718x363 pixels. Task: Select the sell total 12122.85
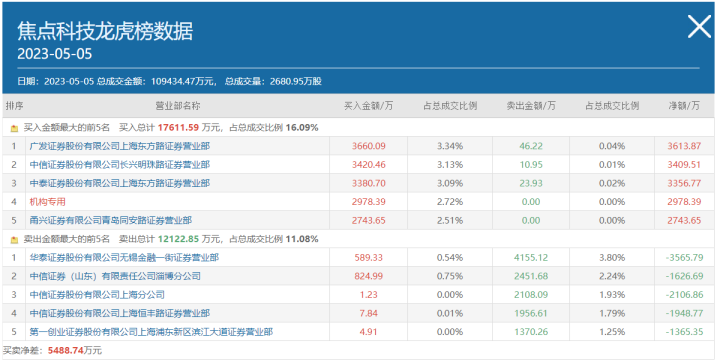[x=178, y=239]
